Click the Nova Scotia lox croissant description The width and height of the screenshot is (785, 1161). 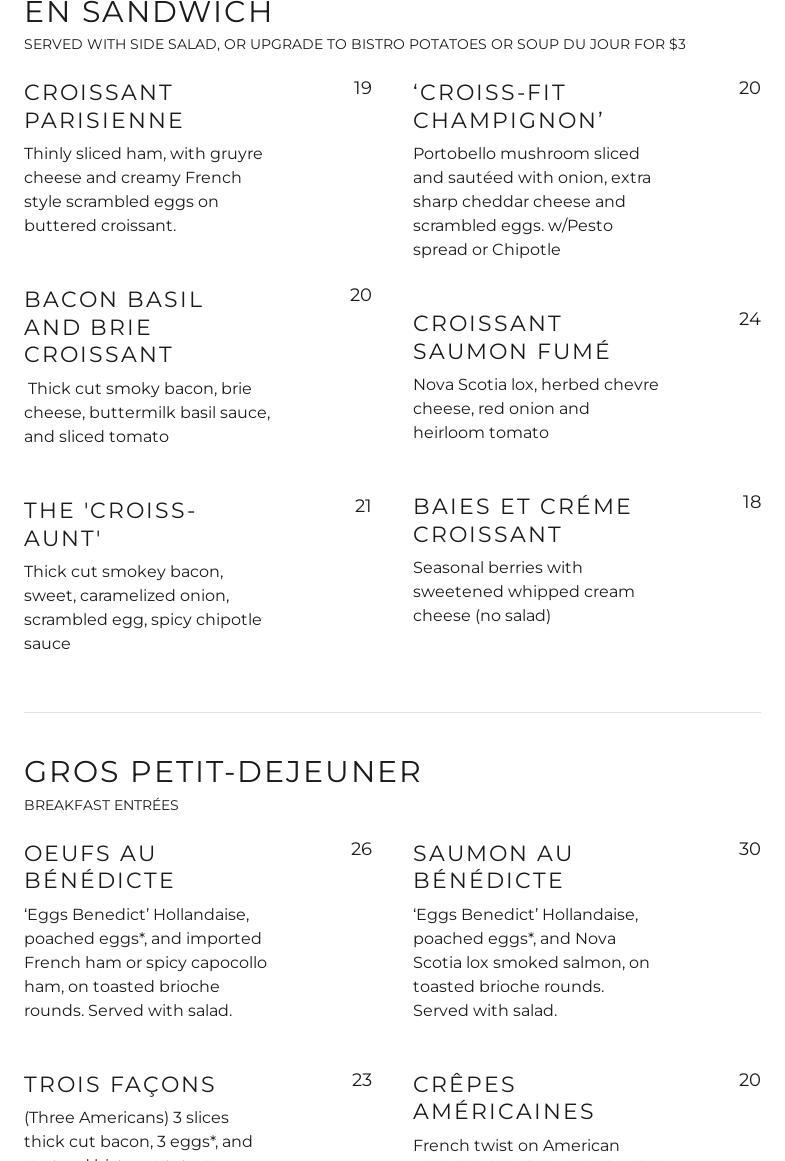tap(536, 408)
